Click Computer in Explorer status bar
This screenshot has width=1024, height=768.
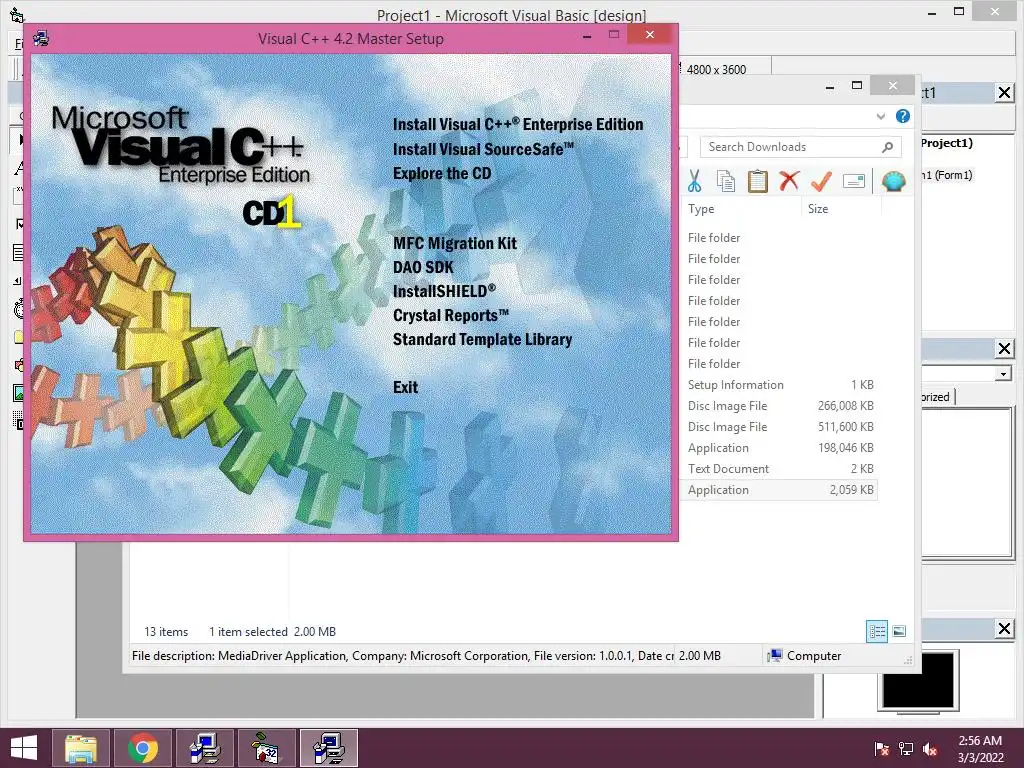pyautogui.click(x=805, y=656)
